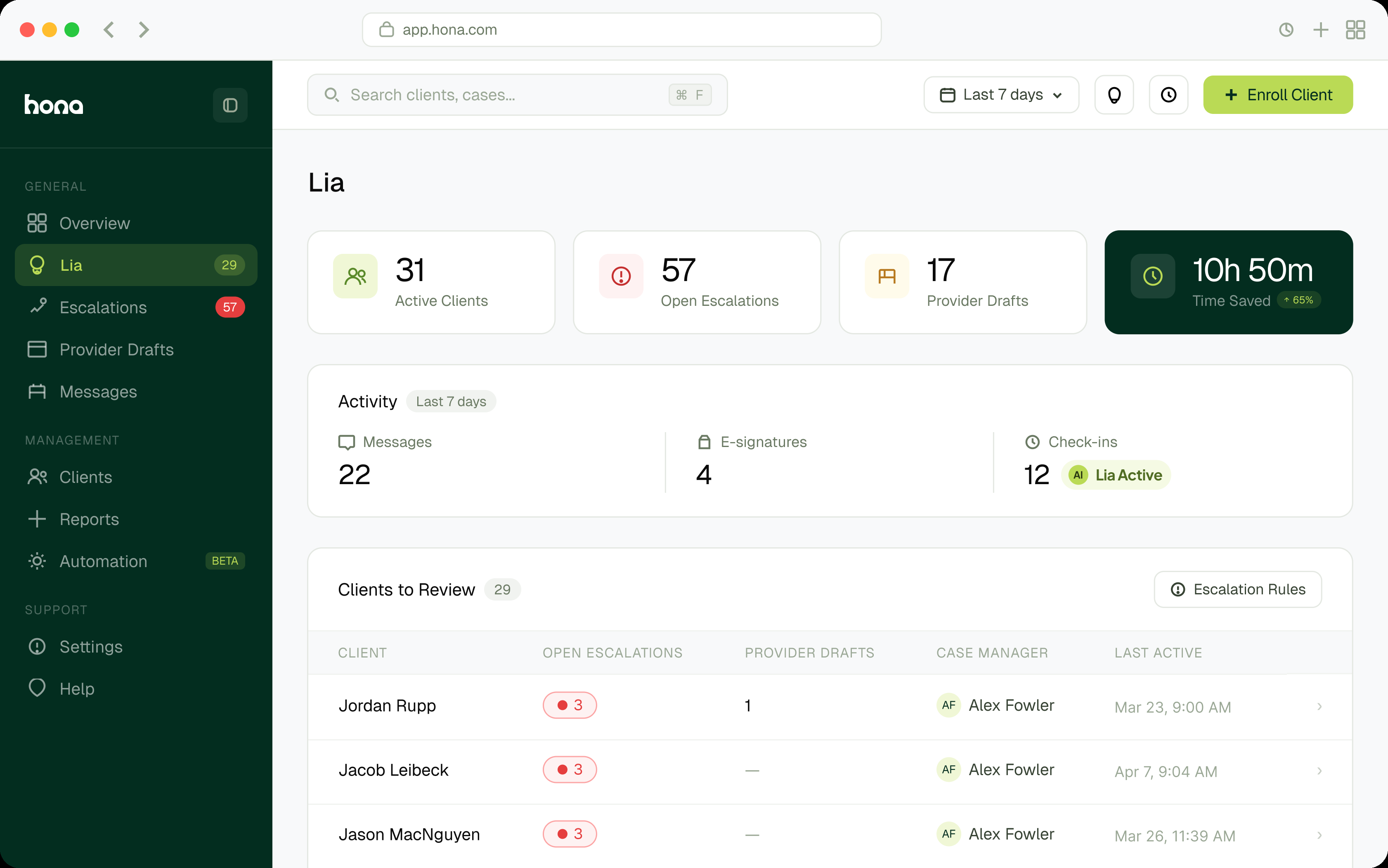Click the Provider Drafts card icon
This screenshot has height=868, width=1388.
coord(887,276)
